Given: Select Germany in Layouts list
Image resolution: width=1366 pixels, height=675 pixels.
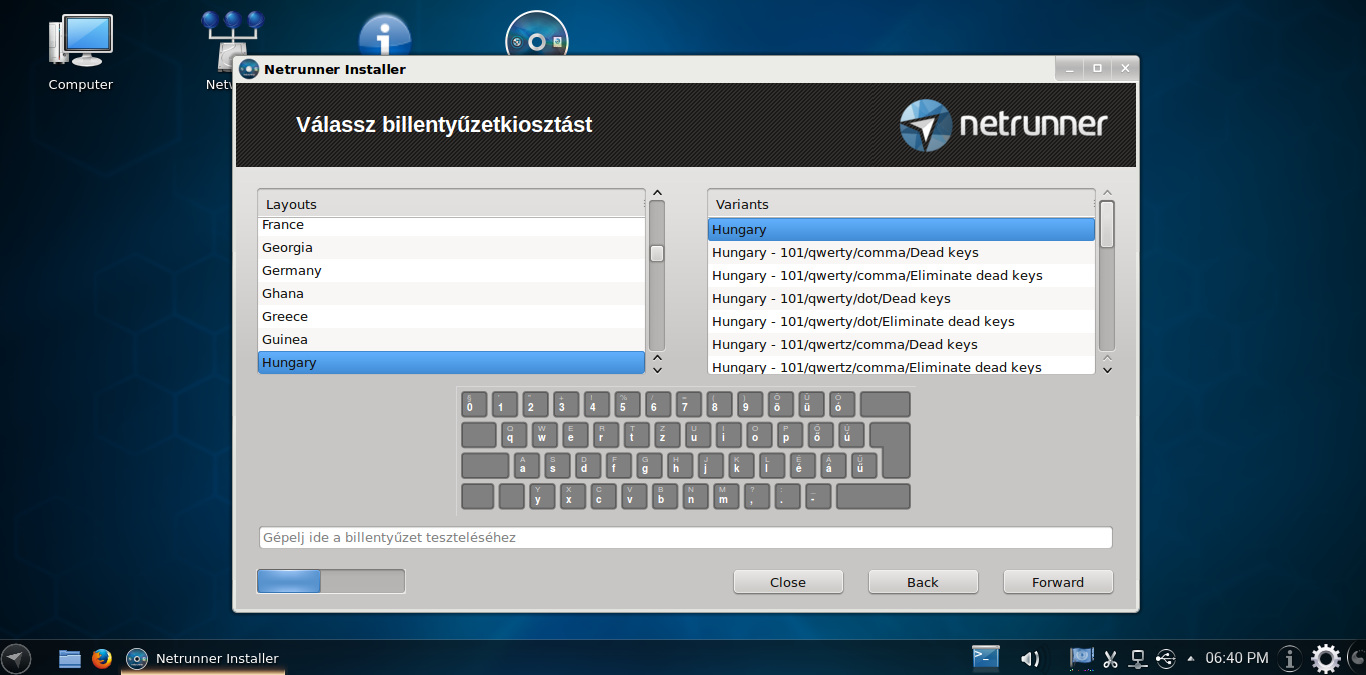Looking at the screenshot, I should point(451,270).
